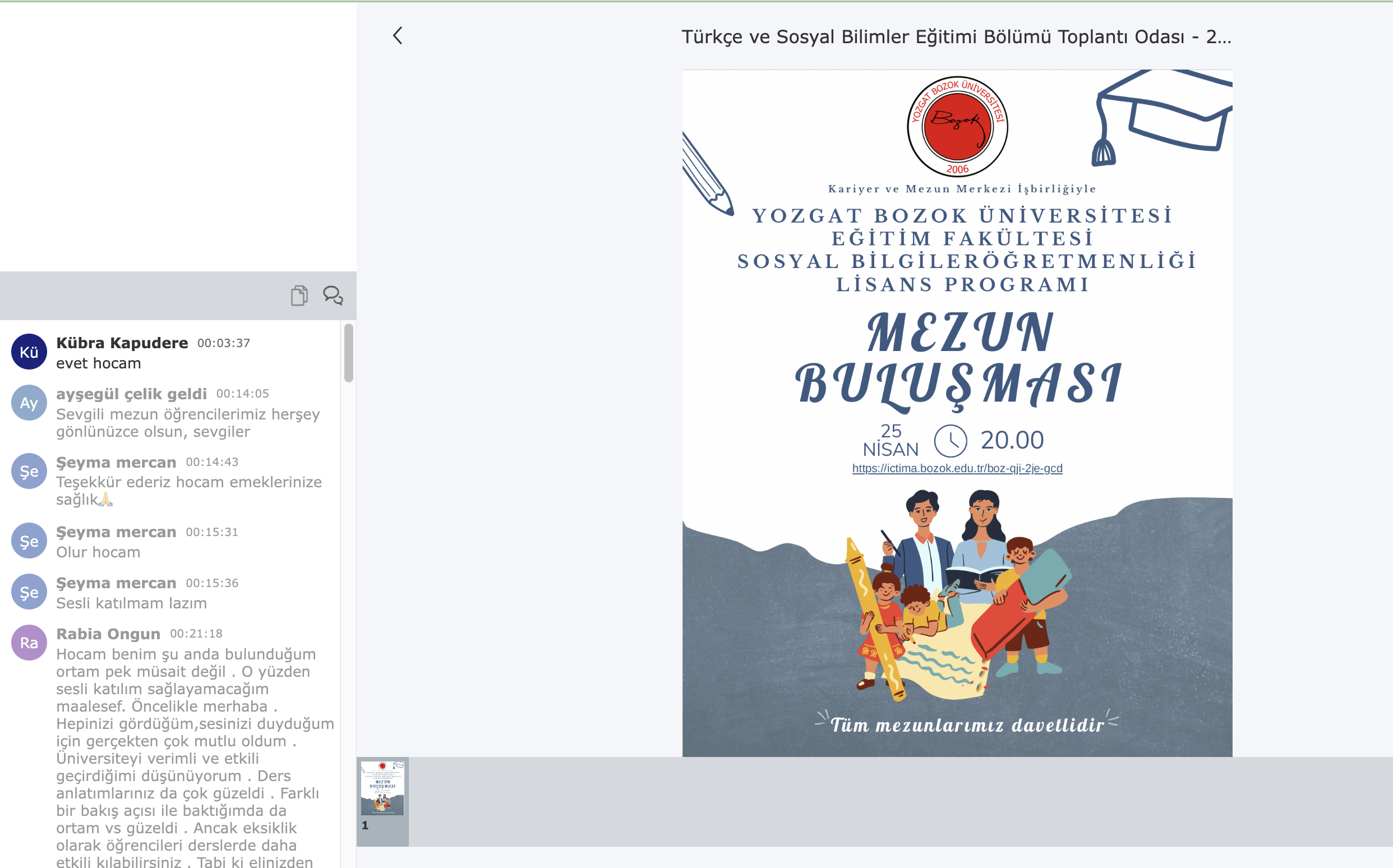This screenshot has height=868, width=1393.
Task: Click message starting 'Sevgili mezun öğrencilerimiz'
Action: [x=188, y=423]
